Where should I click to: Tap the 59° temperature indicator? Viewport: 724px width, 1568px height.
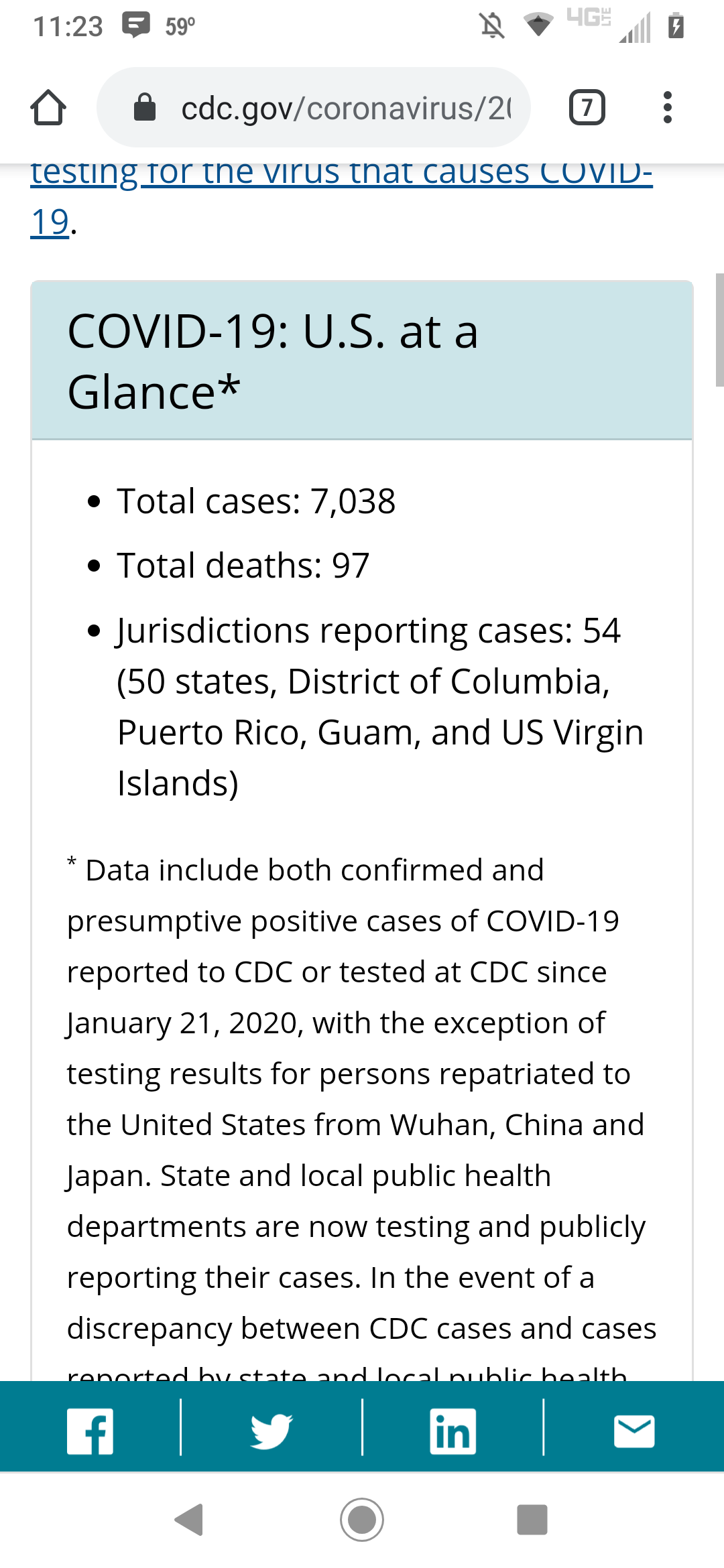[x=180, y=27]
